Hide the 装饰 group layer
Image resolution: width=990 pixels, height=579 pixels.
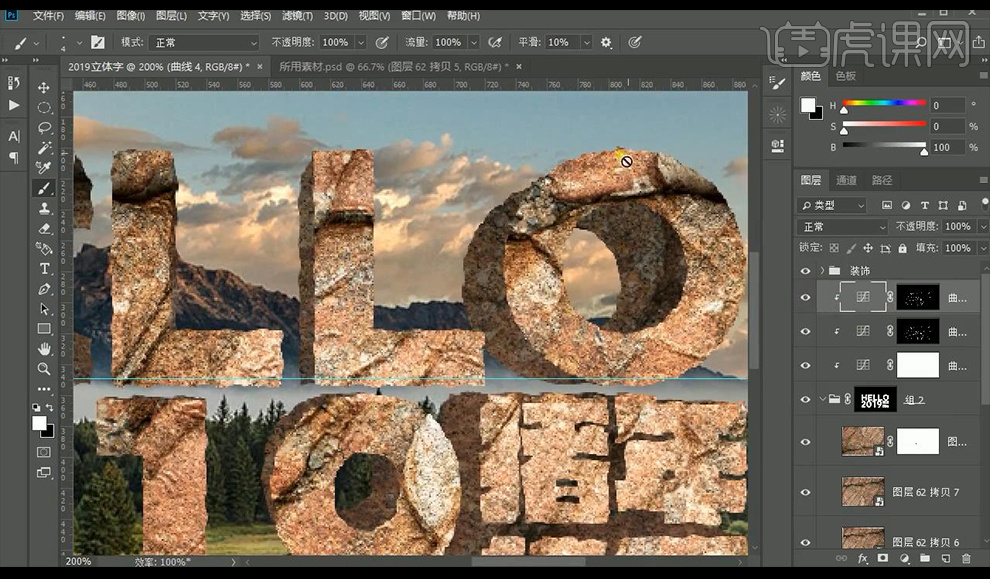click(x=806, y=271)
